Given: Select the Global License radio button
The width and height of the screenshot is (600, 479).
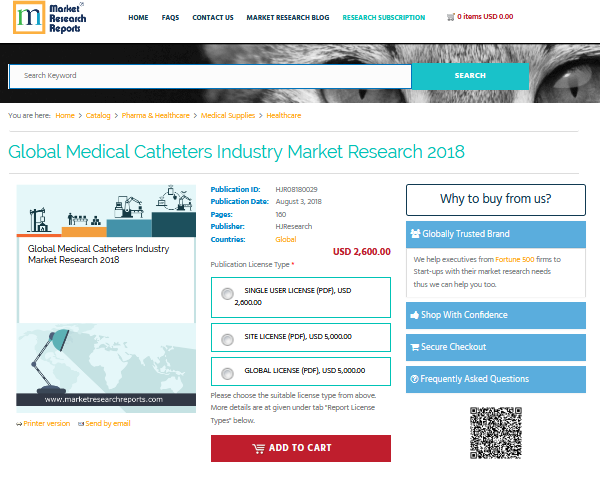Looking at the screenshot, I should 227,373.
